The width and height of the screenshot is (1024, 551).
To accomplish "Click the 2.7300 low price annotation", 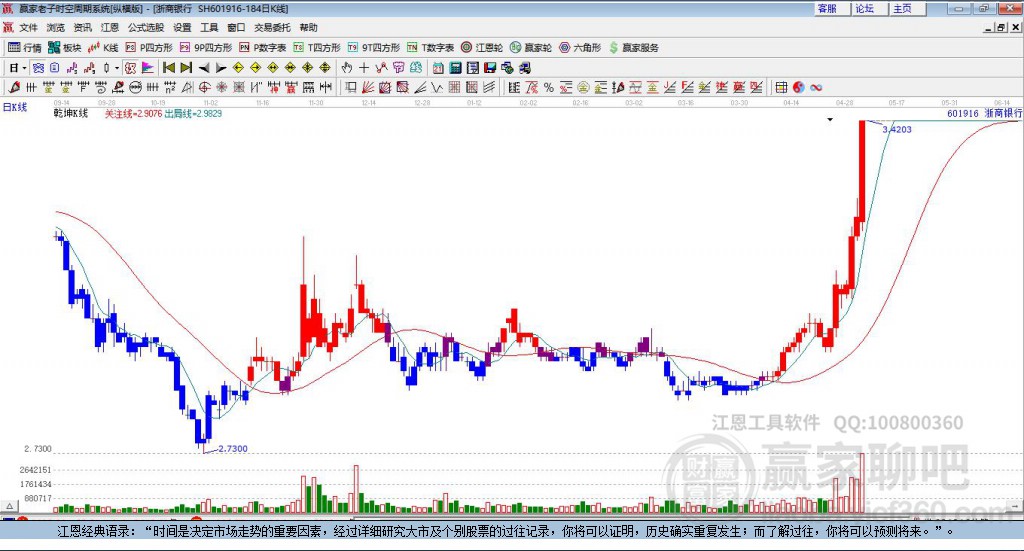I will [232, 449].
